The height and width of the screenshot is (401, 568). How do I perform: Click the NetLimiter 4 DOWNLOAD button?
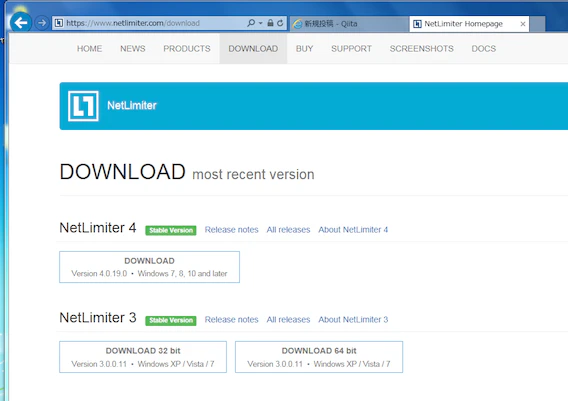pyautogui.click(x=149, y=267)
